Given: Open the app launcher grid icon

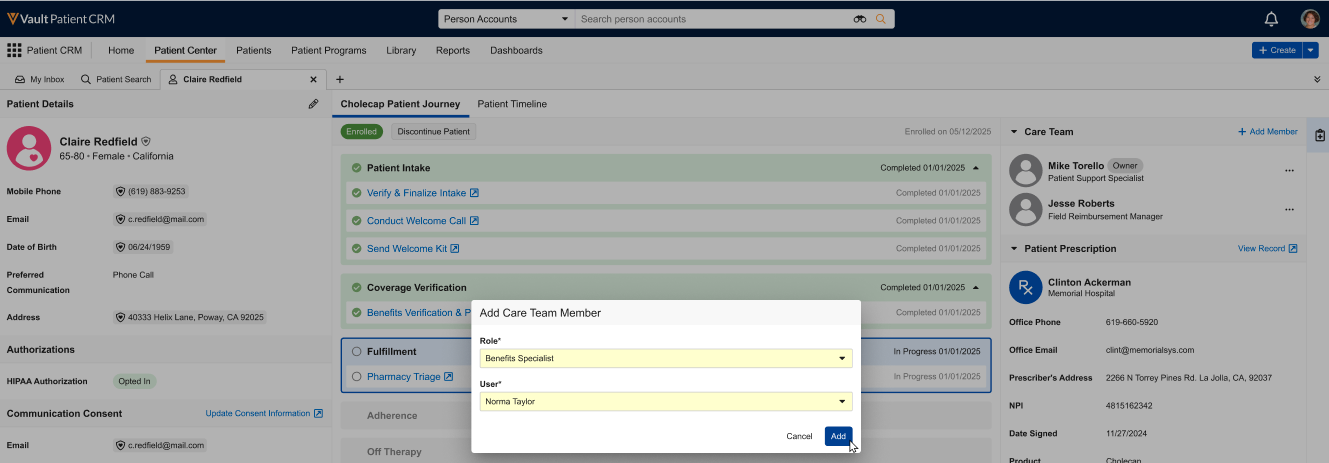Looking at the screenshot, I should tap(14, 50).
